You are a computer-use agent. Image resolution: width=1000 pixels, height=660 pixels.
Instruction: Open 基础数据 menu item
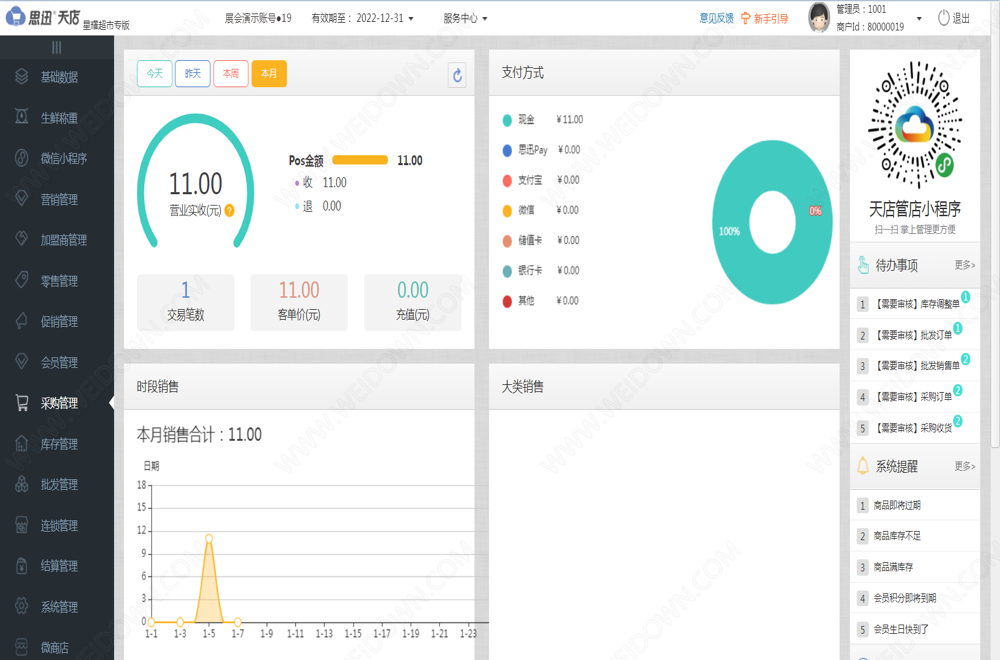[57, 77]
